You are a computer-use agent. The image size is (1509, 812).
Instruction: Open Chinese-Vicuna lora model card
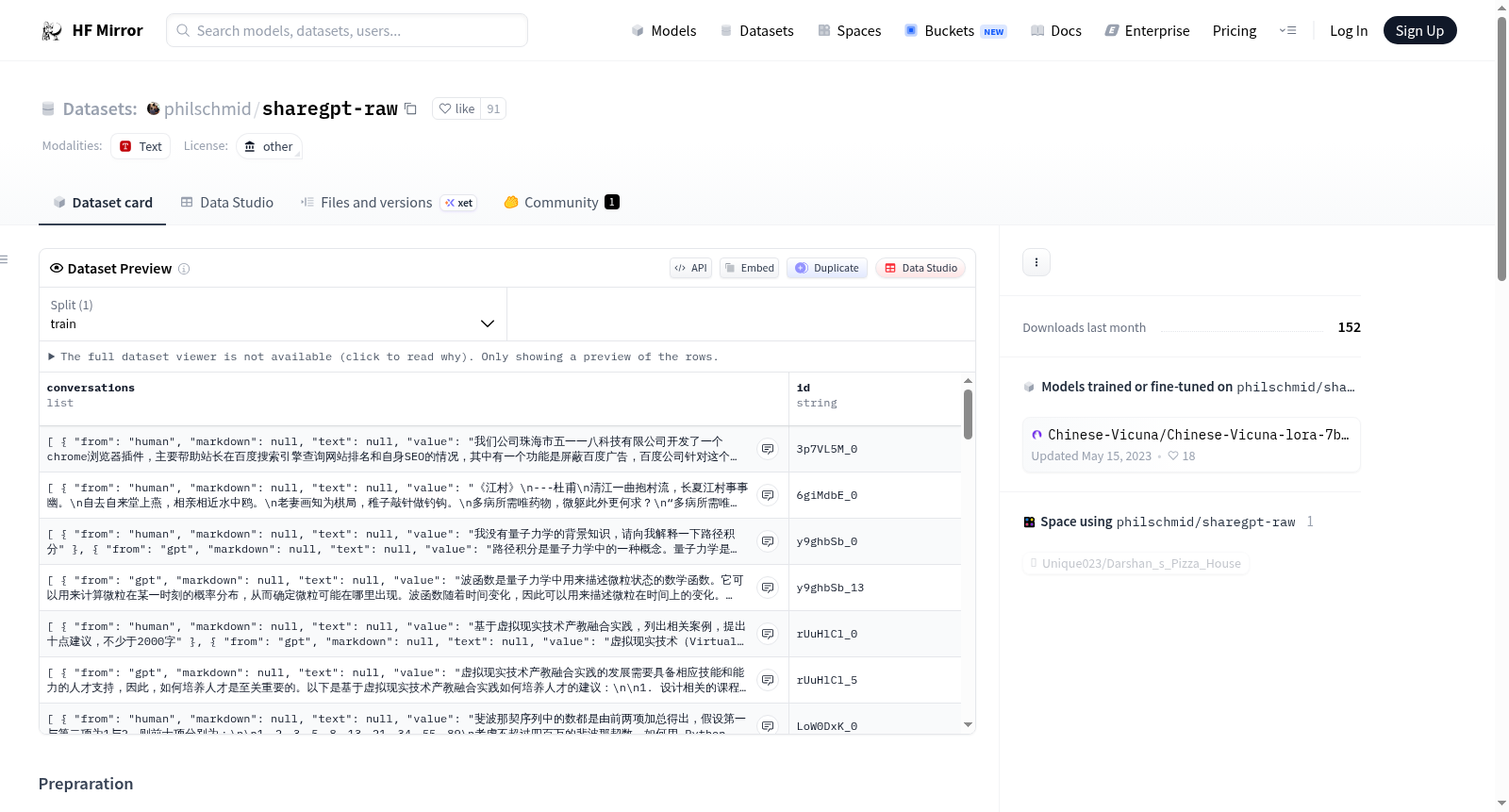point(1191,444)
